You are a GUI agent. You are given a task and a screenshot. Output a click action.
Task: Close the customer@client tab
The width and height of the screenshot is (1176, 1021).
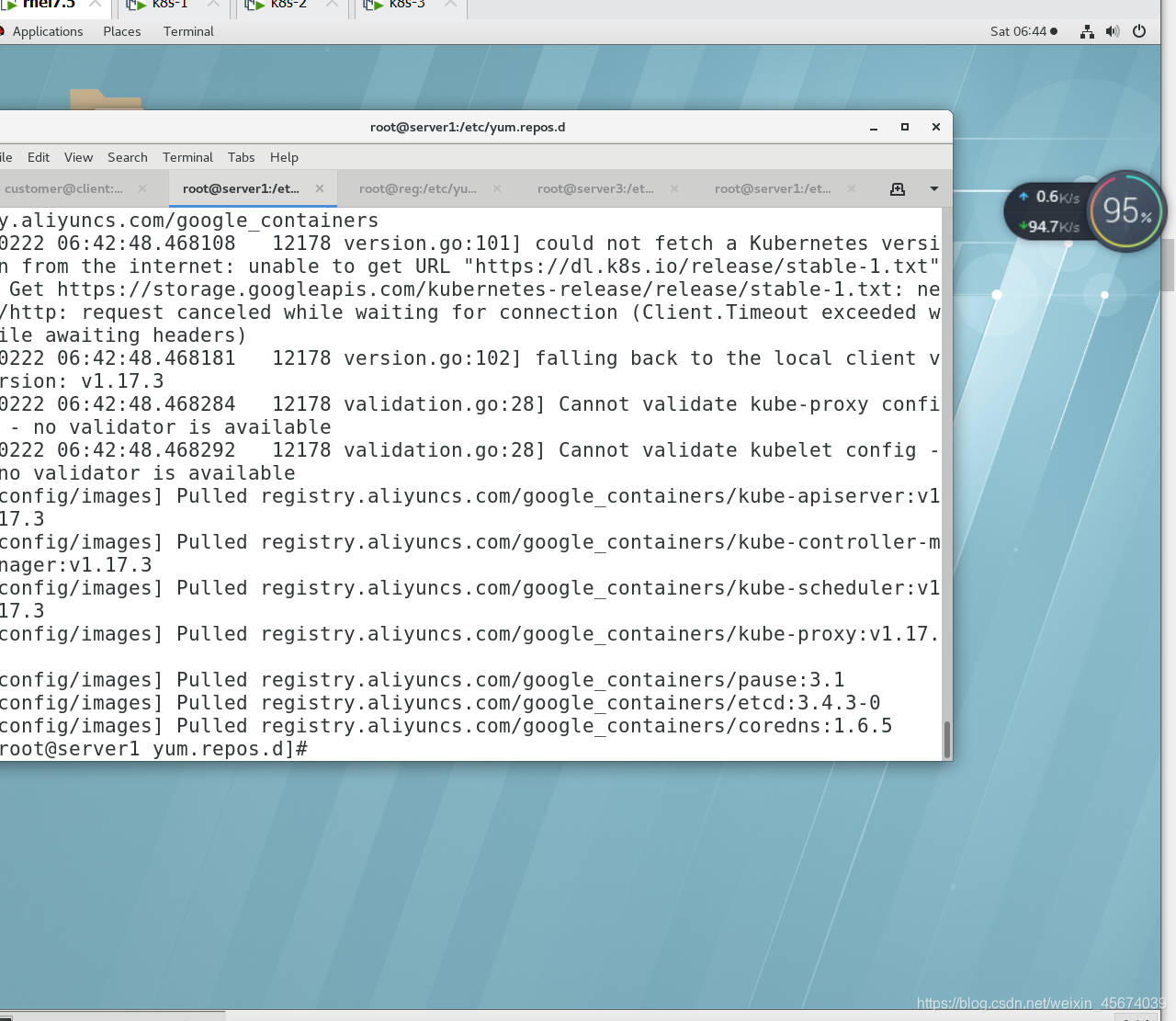[142, 188]
